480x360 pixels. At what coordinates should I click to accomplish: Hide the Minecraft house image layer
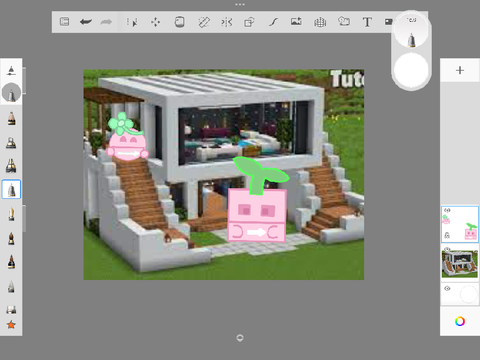[x=447, y=249]
